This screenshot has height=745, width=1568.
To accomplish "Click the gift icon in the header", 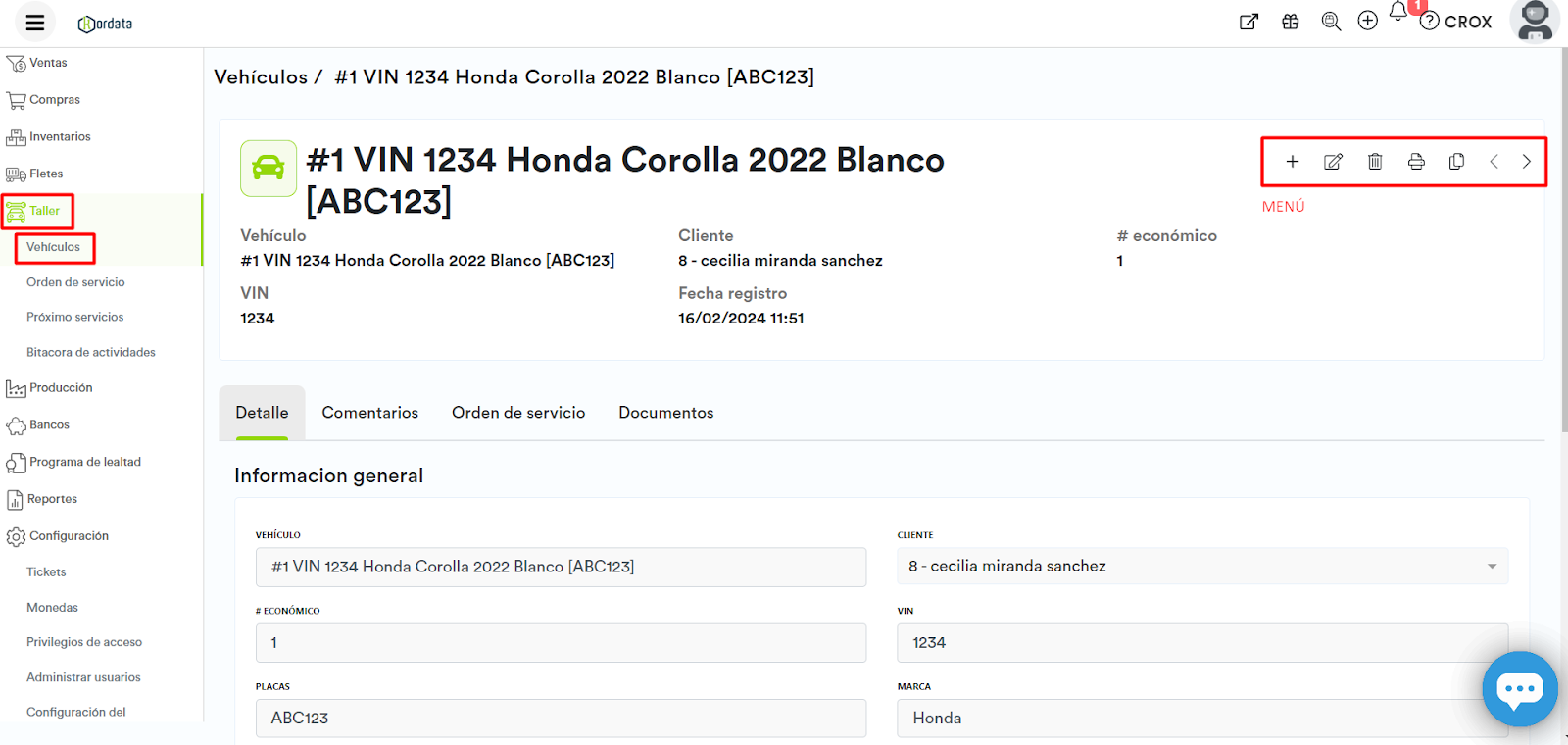I will pyautogui.click(x=1291, y=22).
